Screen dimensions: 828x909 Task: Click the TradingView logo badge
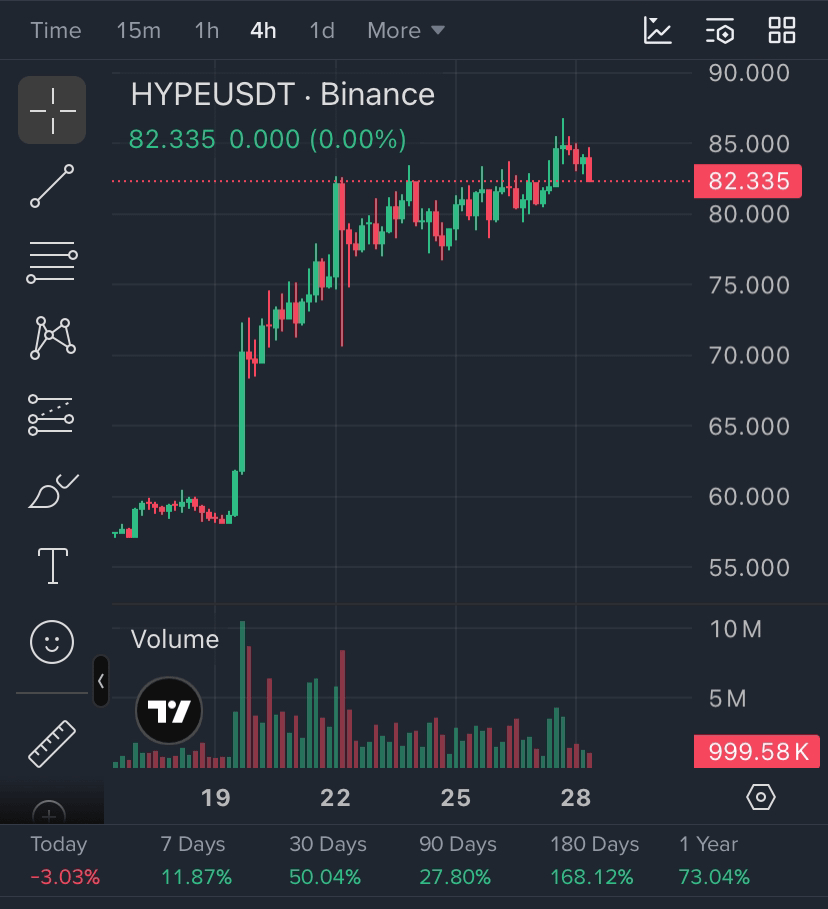pos(169,710)
